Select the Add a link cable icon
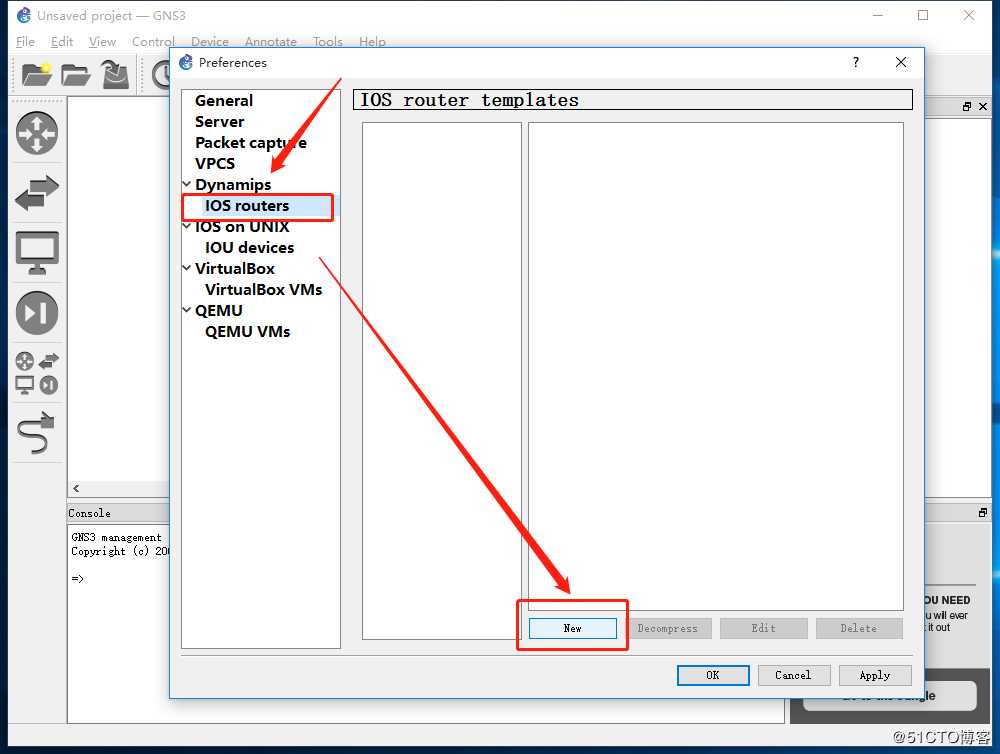 36,432
